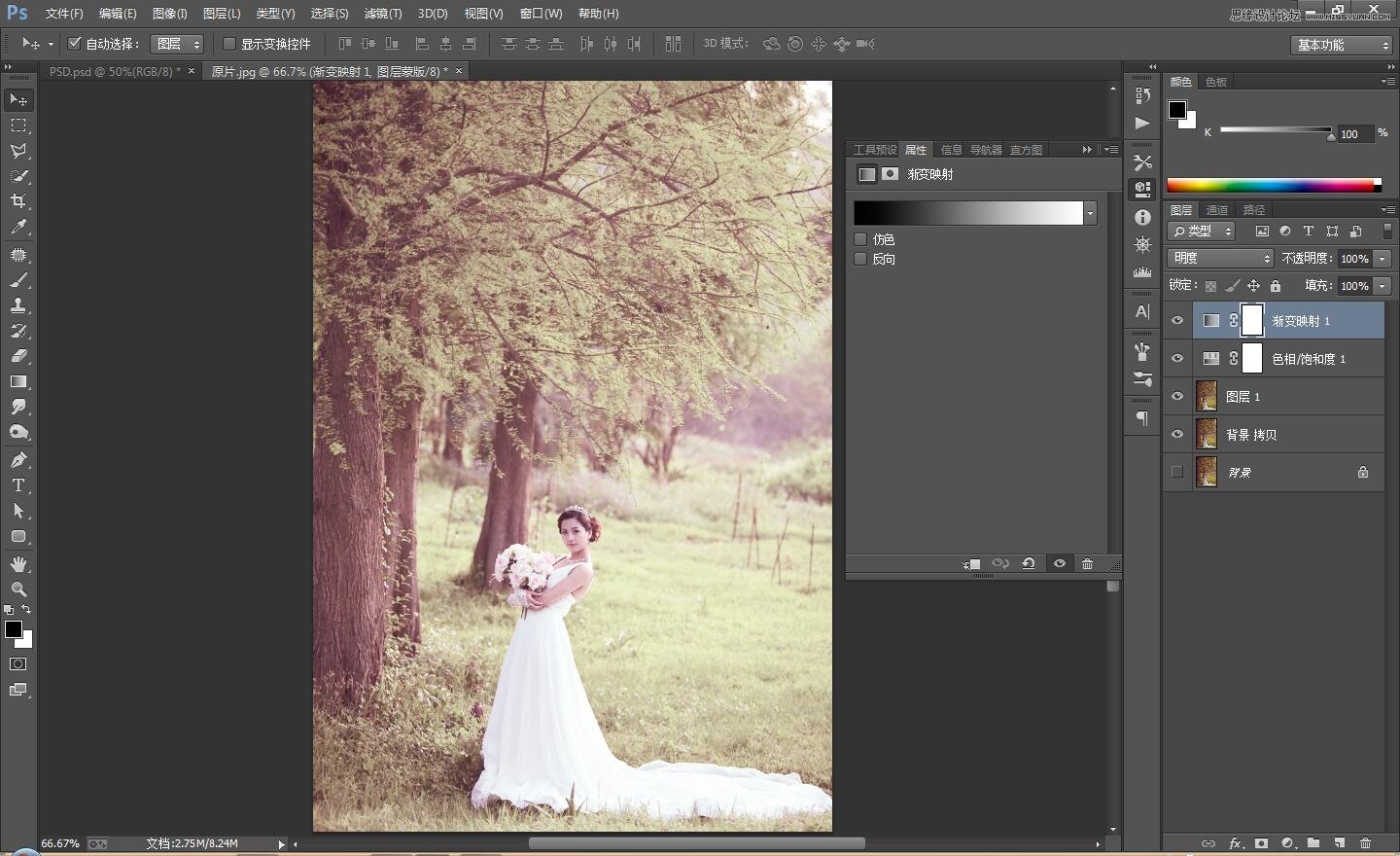This screenshot has width=1400, height=856.
Task: Reset adjustment defaults in Properties panel
Action: coord(1028,564)
